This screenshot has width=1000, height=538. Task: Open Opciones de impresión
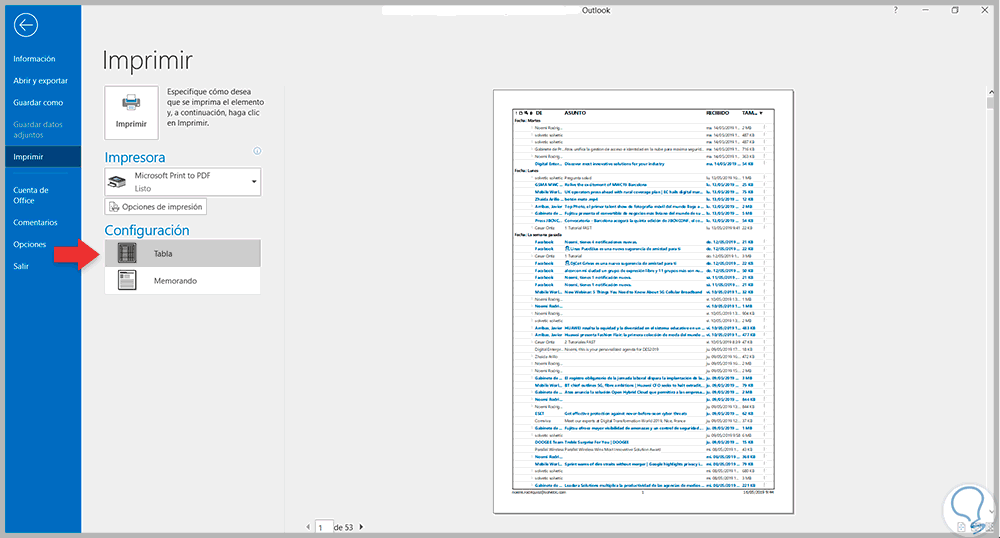coord(156,207)
